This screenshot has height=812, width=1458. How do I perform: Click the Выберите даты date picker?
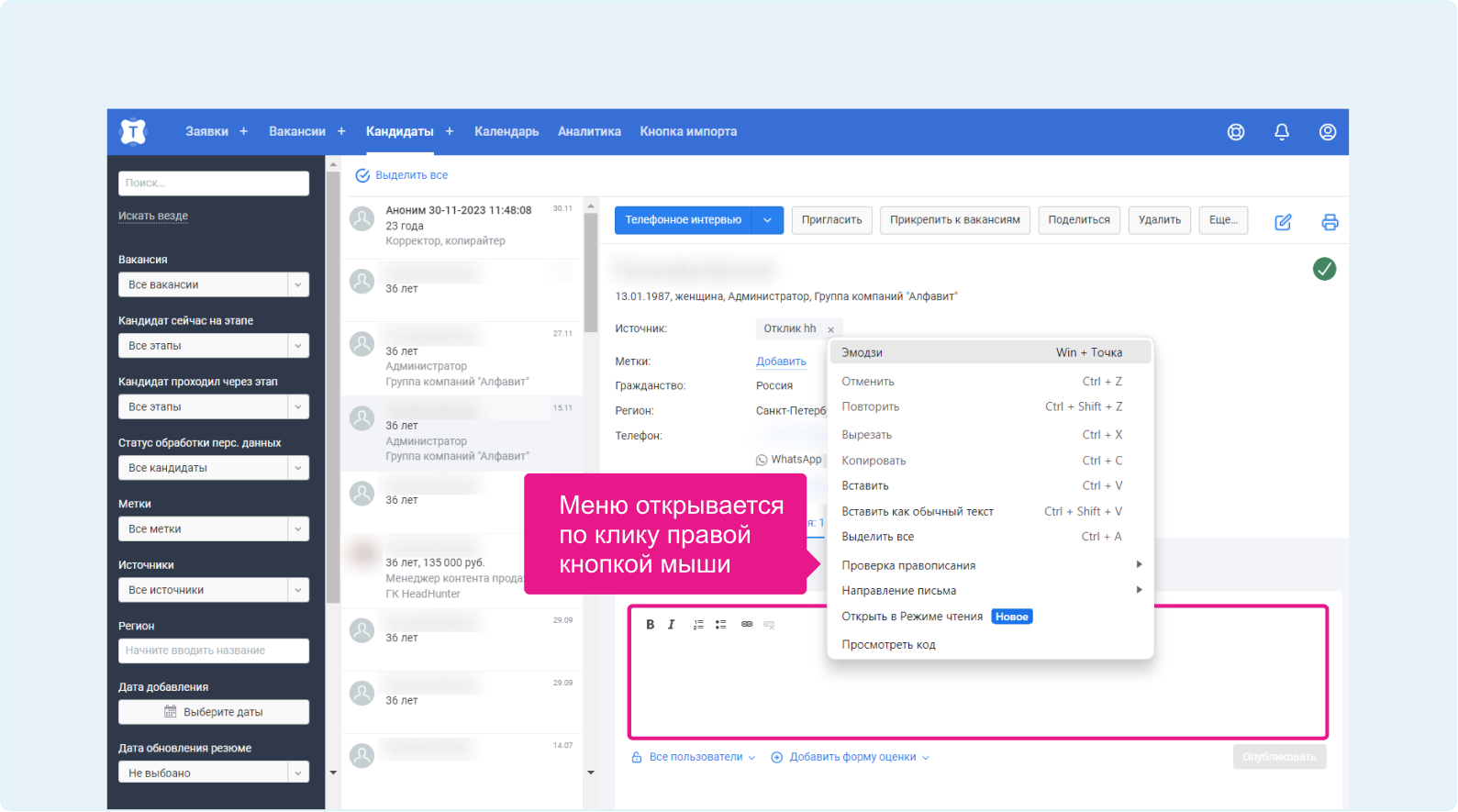point(214,712)
